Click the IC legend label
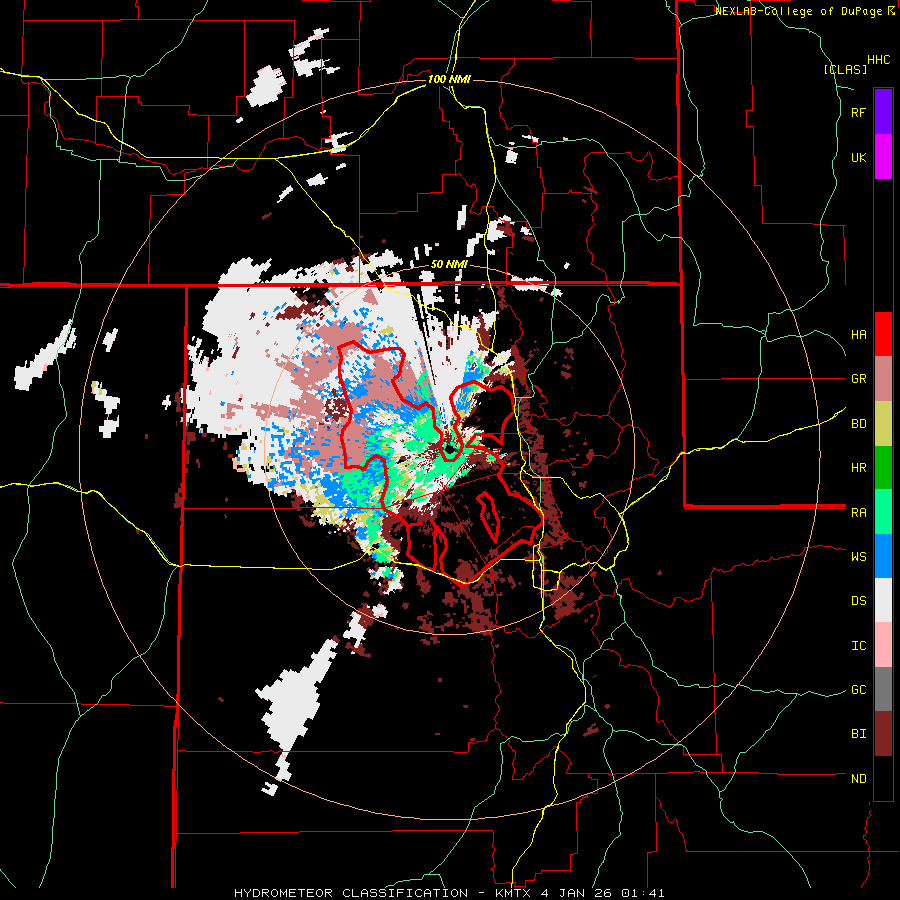The height and width of the screenshot is (900, 900). click(858, 646)
